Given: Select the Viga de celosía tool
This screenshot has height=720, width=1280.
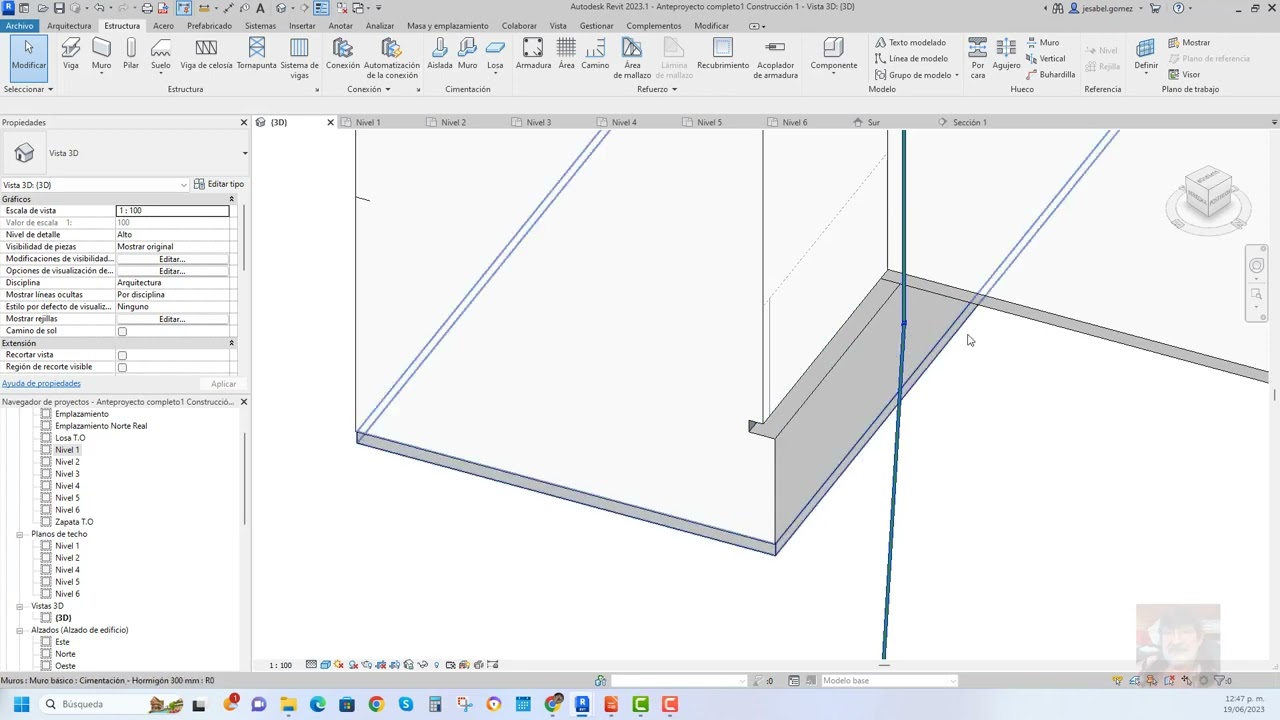Looking at the screenshot, I should (x=206, y=54).
